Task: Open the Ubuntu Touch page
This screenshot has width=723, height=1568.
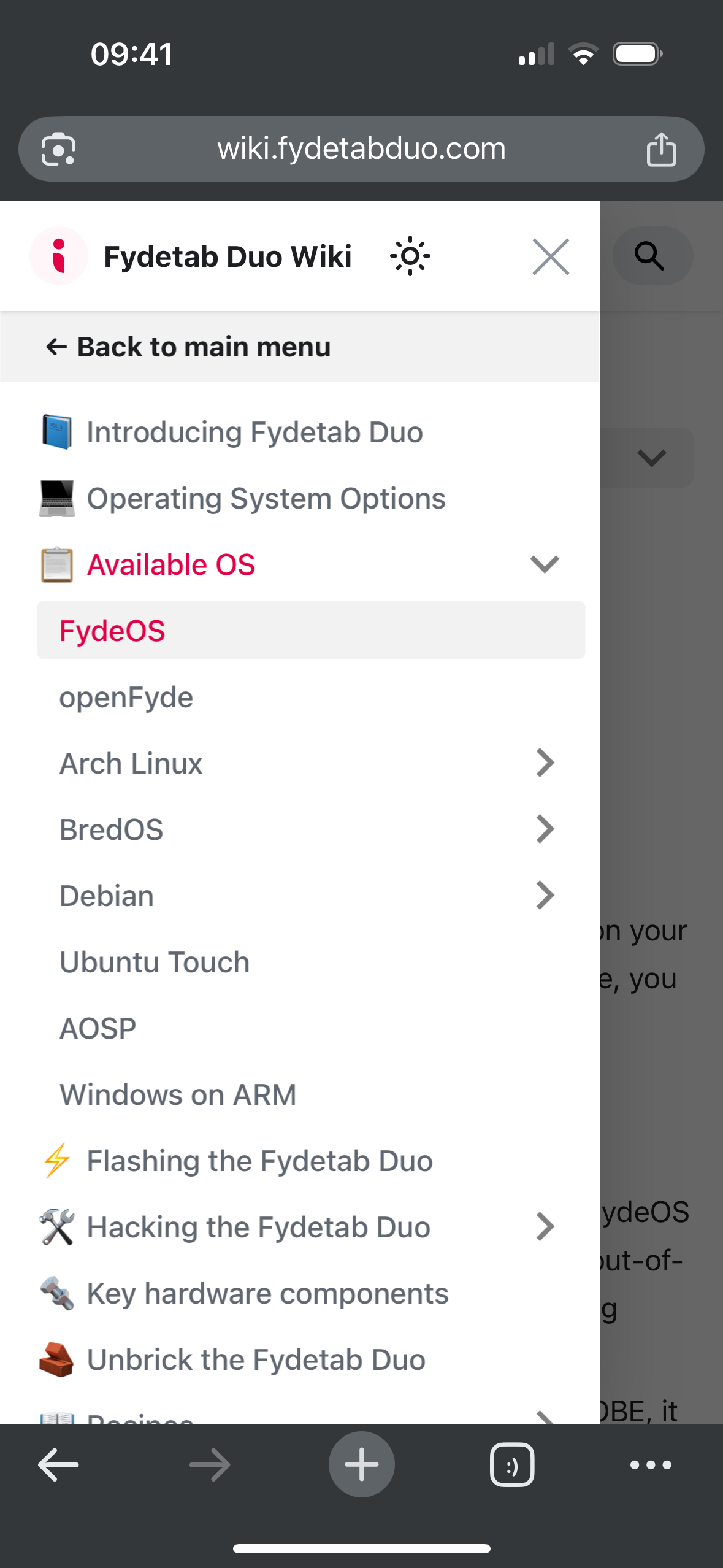Action: pos(155,962)
